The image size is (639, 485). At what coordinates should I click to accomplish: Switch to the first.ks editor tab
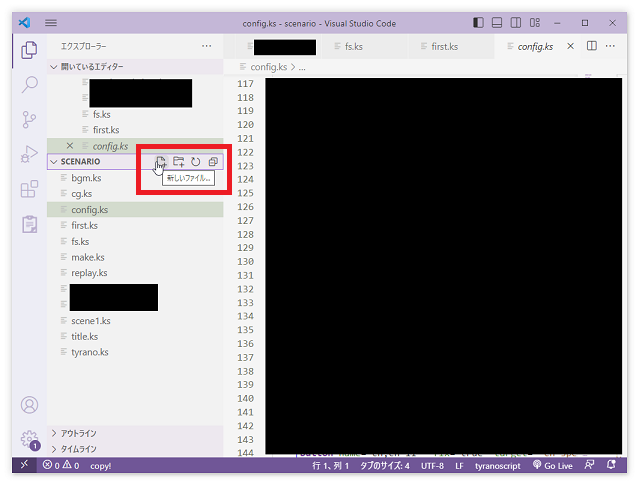(444, 46)
